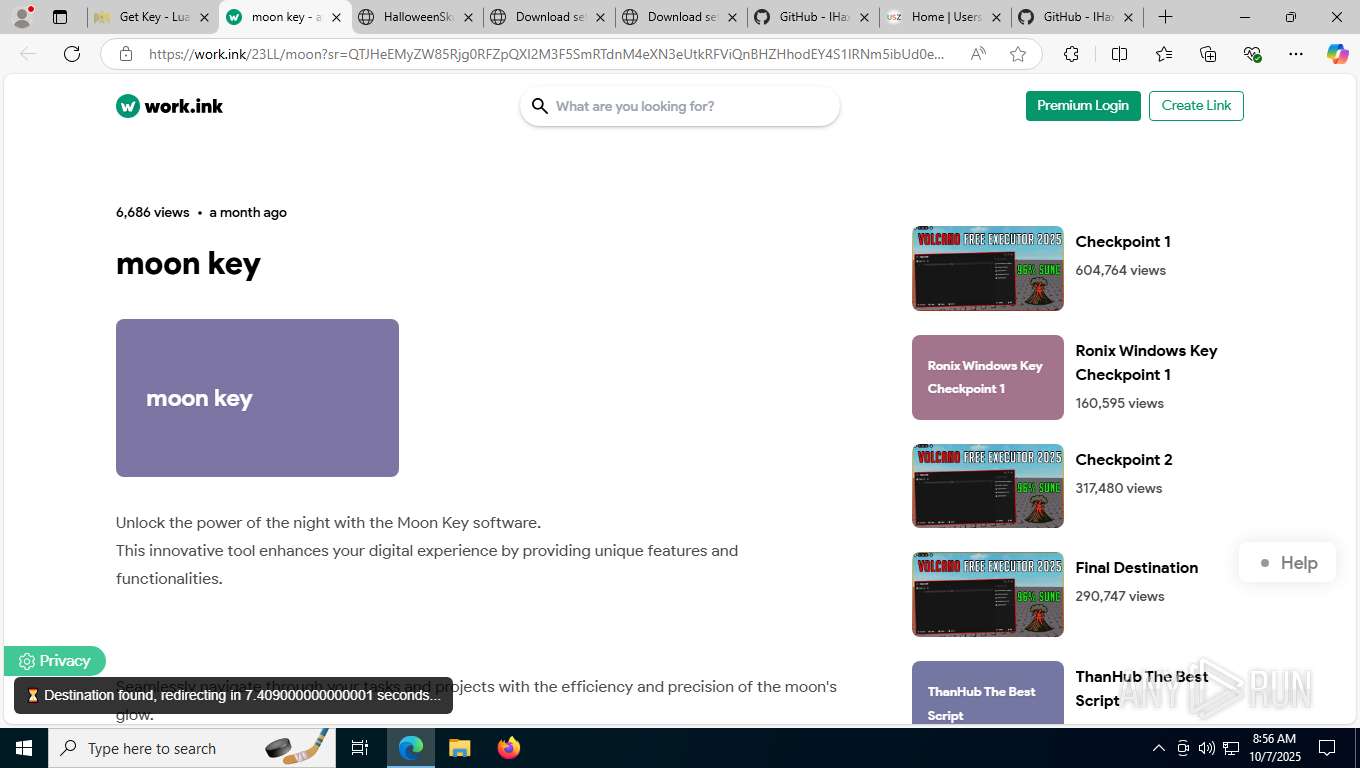Click the moon key purple card
This screenshot has height=768, width=1360.
pos(257,398)
